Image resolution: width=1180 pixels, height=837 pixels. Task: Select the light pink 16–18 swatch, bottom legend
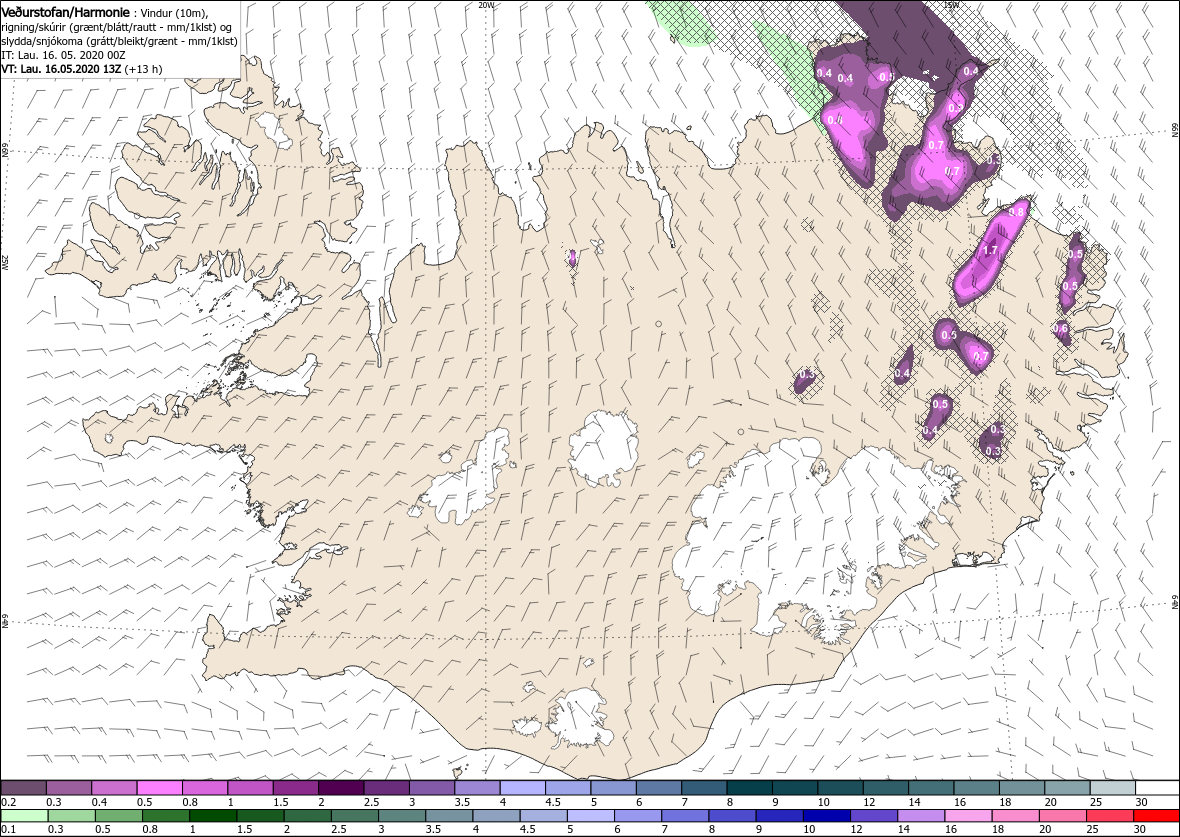[x=968, y=816]
